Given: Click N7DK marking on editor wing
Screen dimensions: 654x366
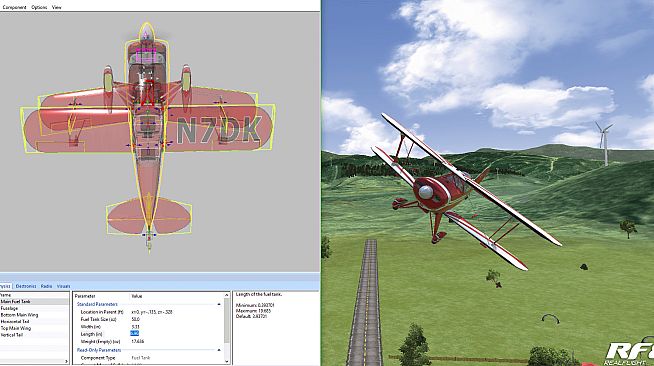Looking at the screenshot, I should pyautogui.click(x=219, y=130).
